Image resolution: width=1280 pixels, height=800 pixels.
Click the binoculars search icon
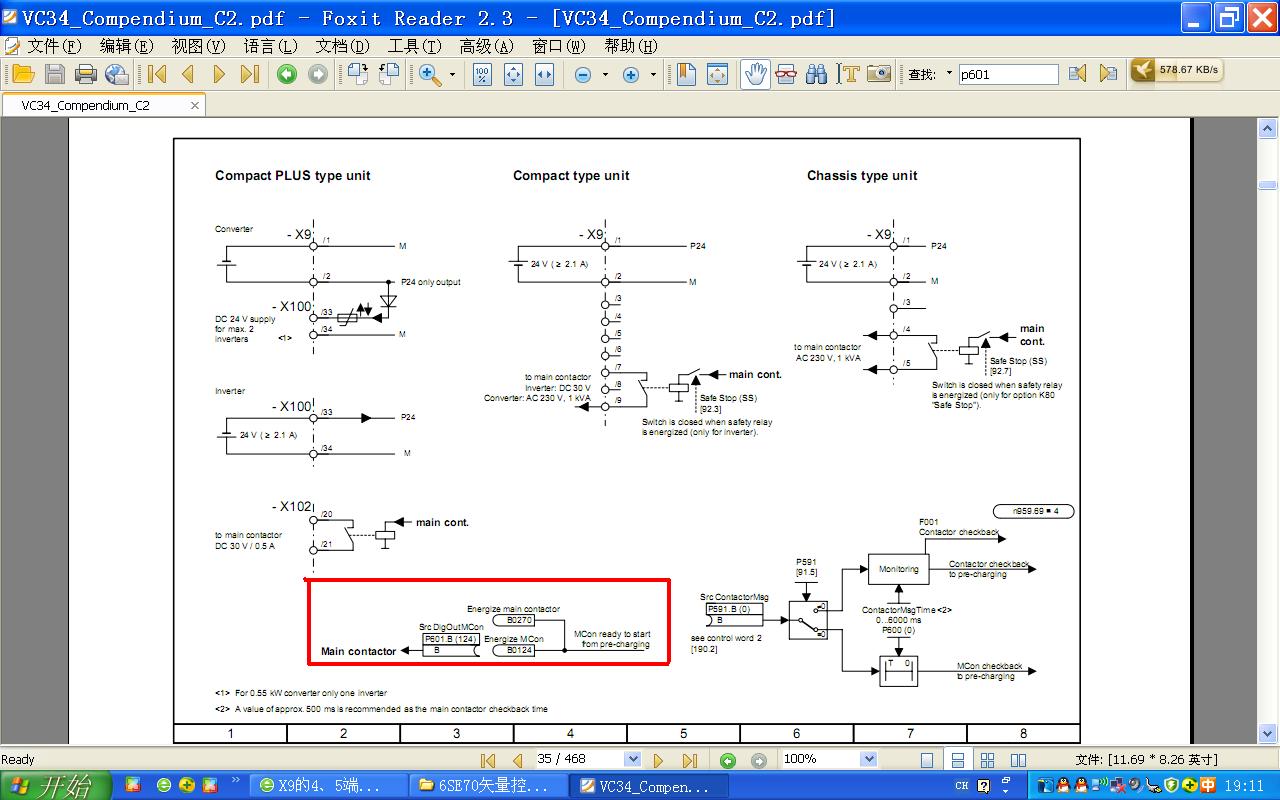(817, 74)
